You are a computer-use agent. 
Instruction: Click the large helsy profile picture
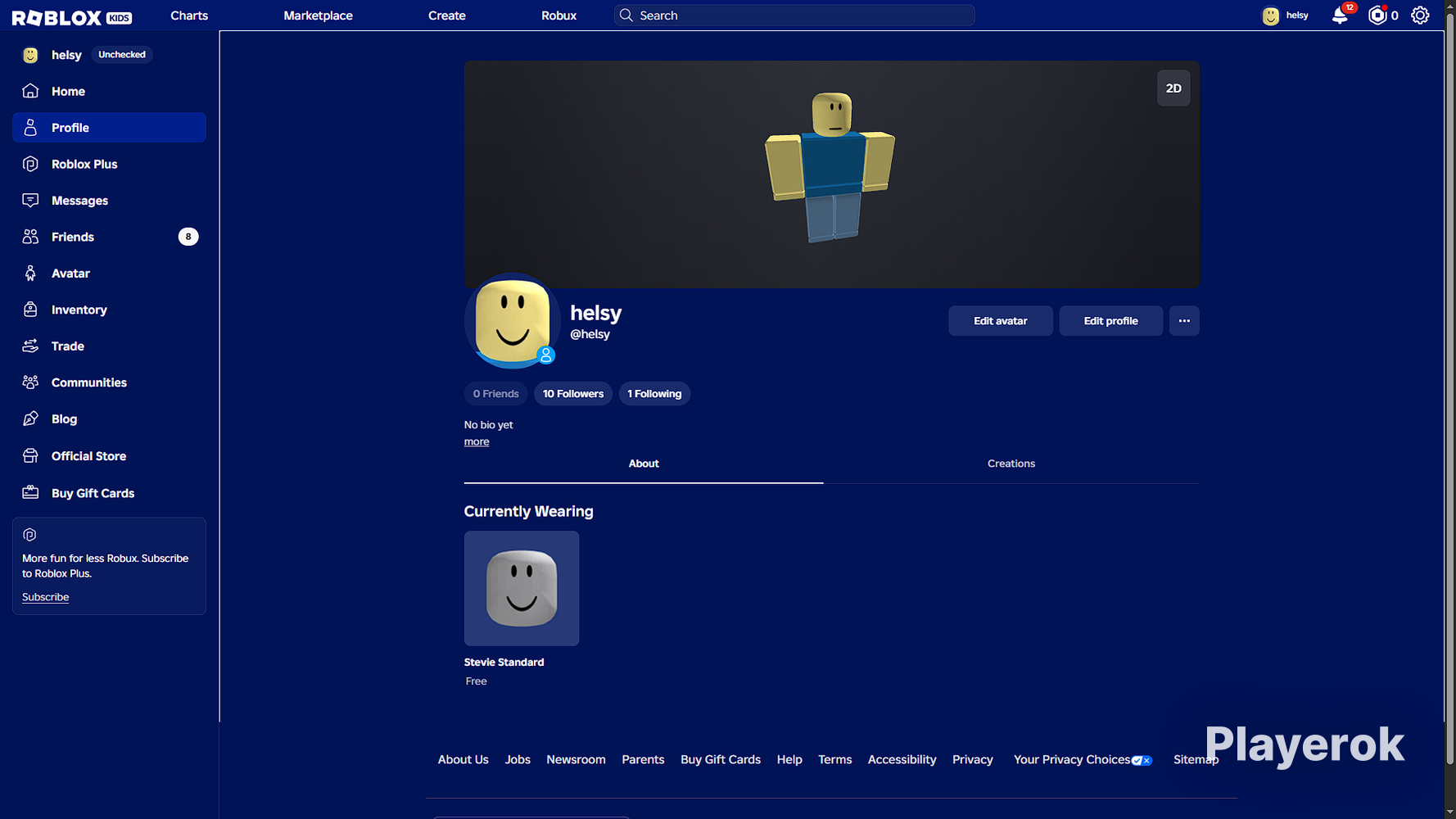[x=513, y=321]
